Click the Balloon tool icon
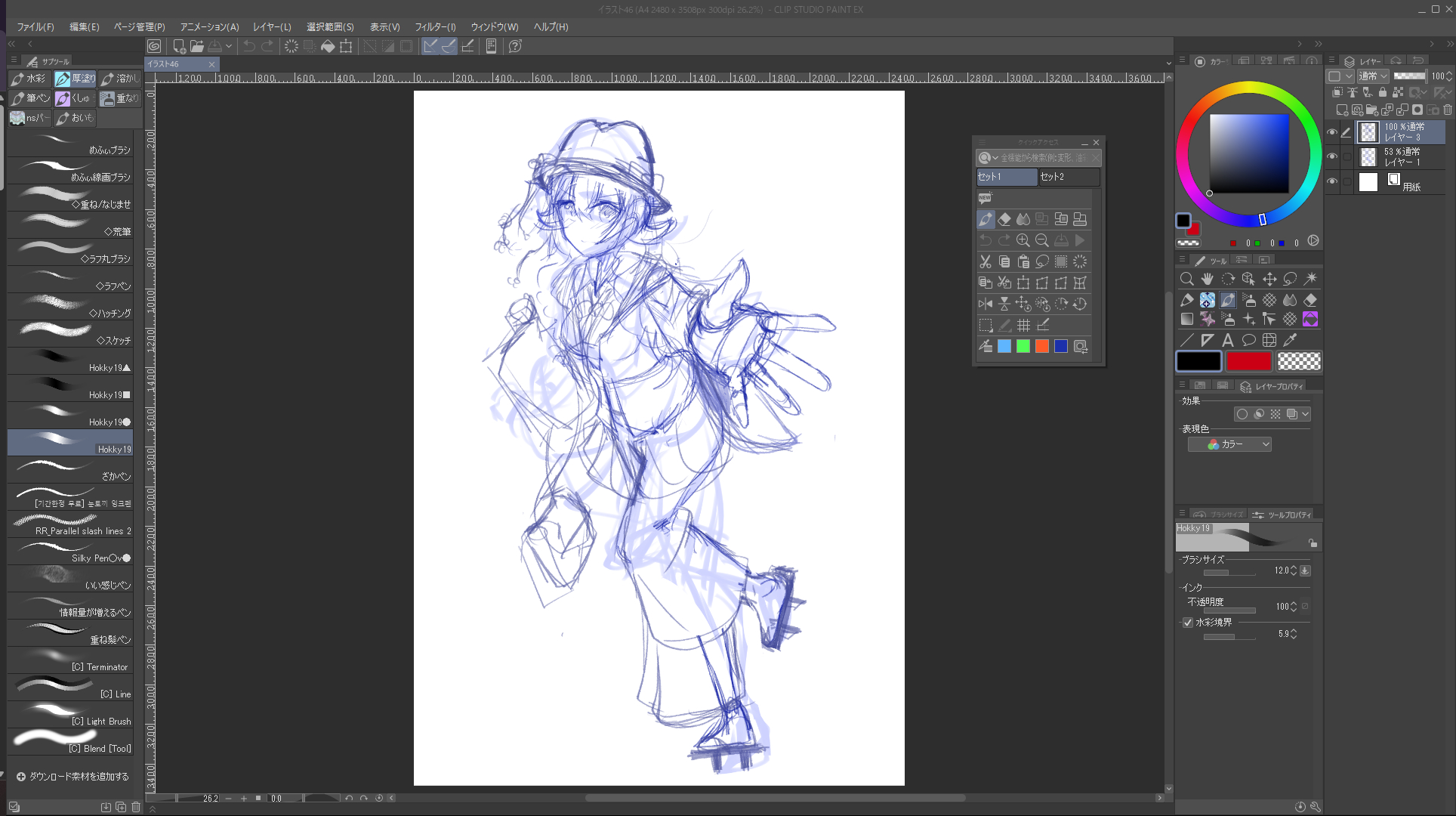 pos(1248,340)
